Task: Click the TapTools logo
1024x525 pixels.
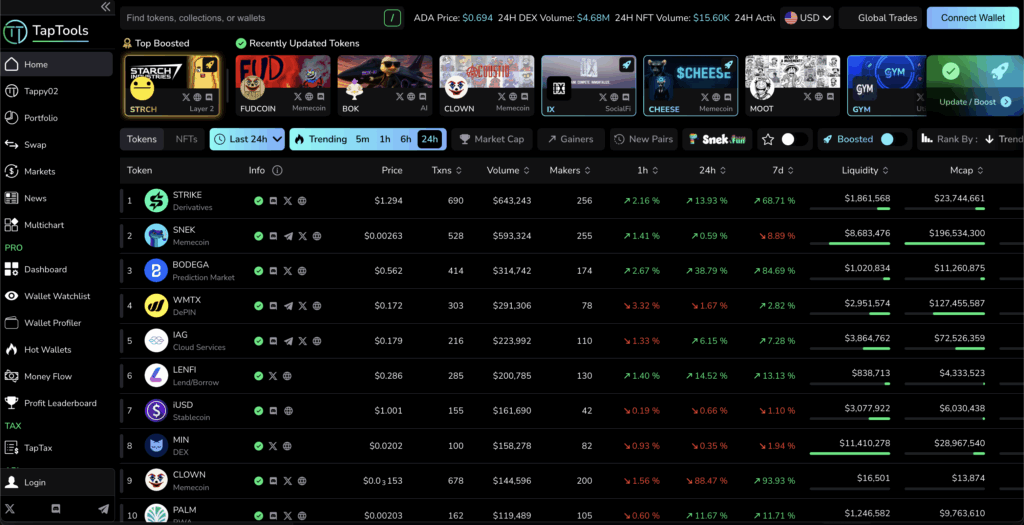Action: click(46, 31)
